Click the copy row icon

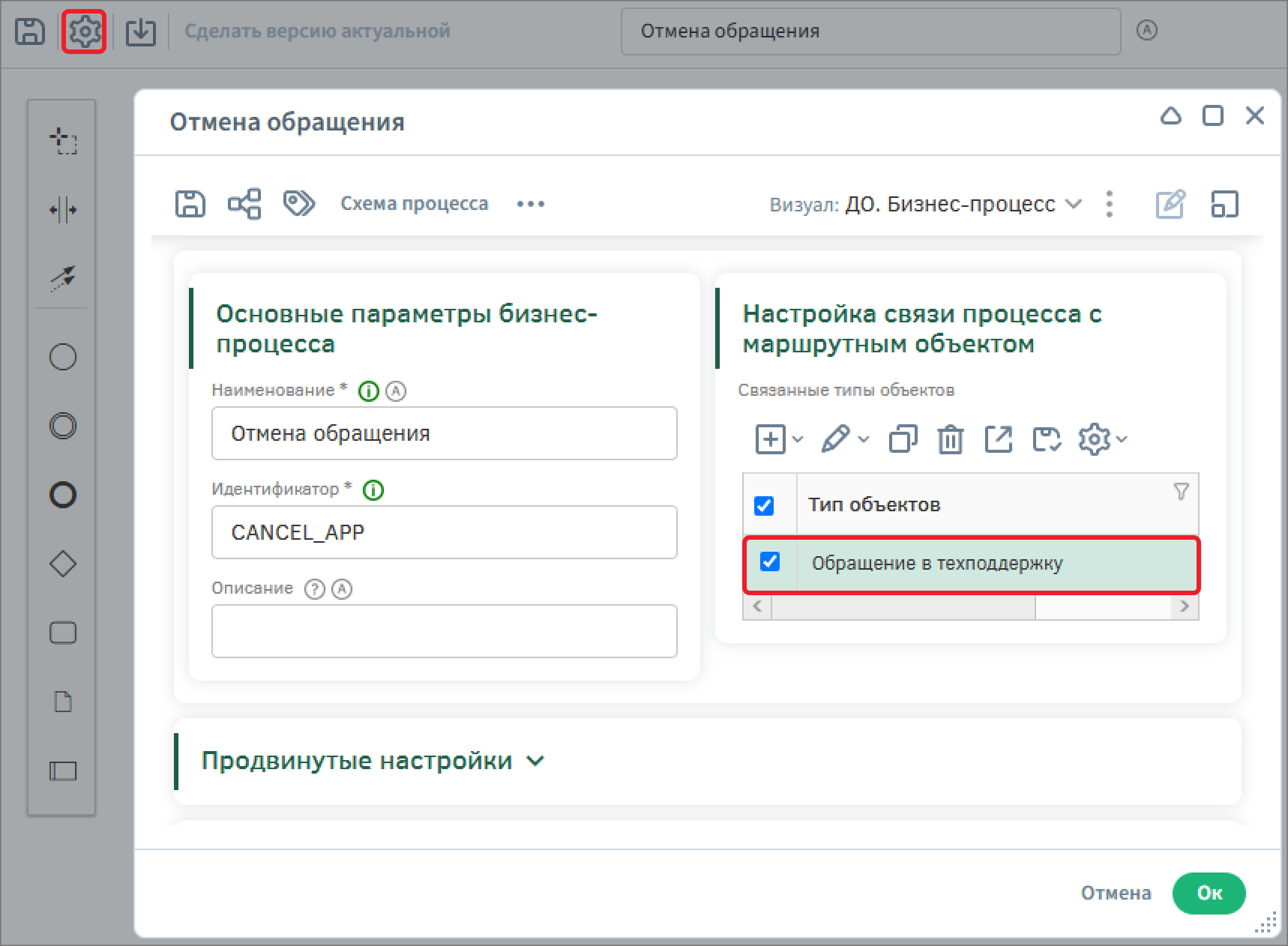tap(903, 439)
